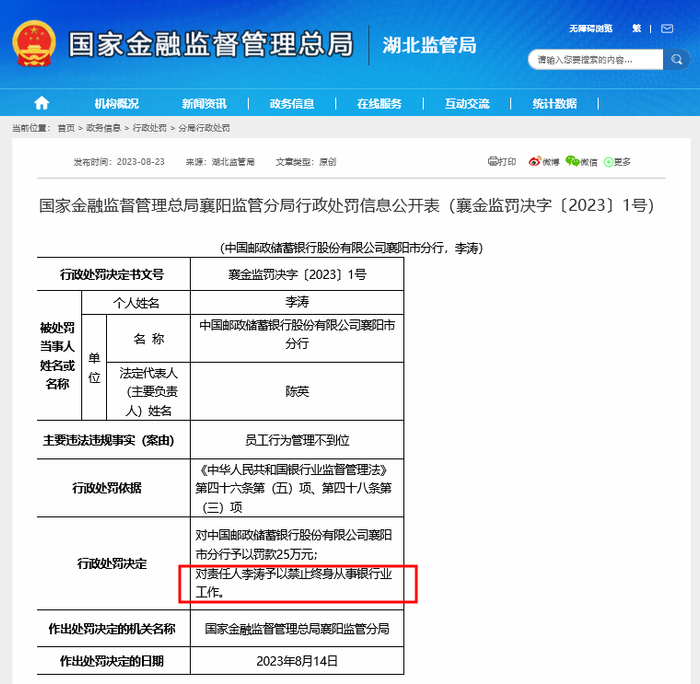Open 无障碍浏览 accessibility browsing
The height and width of the screenshot is (684, 700).
point(590,29)
